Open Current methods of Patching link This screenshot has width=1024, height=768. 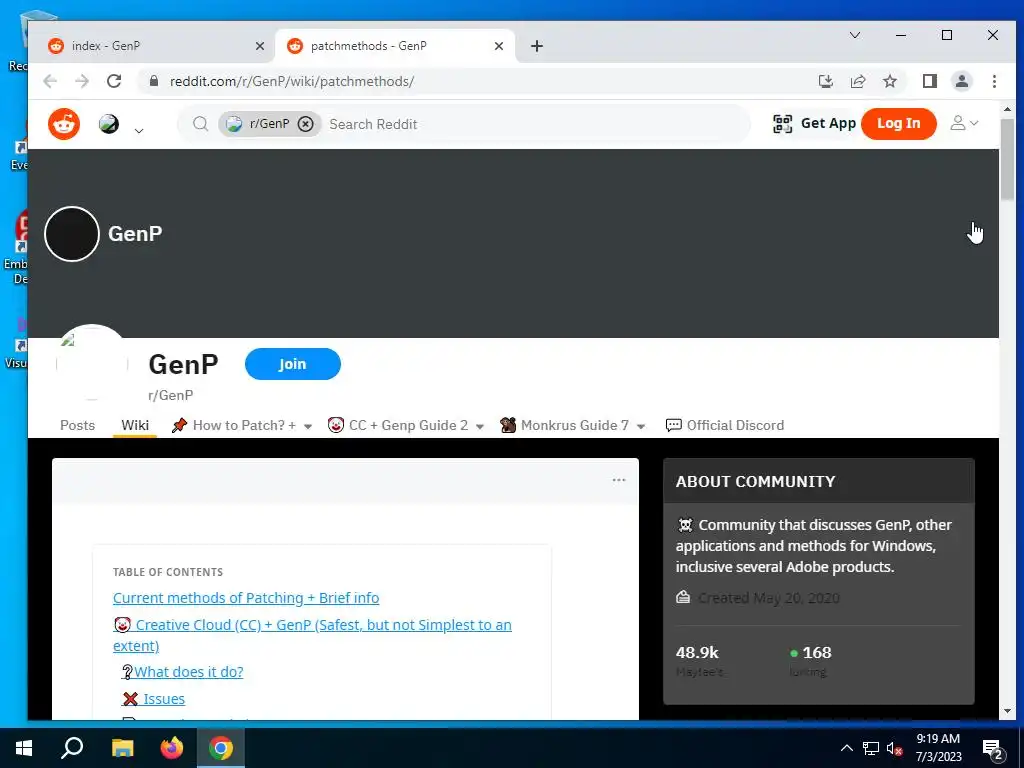(246, 598)
